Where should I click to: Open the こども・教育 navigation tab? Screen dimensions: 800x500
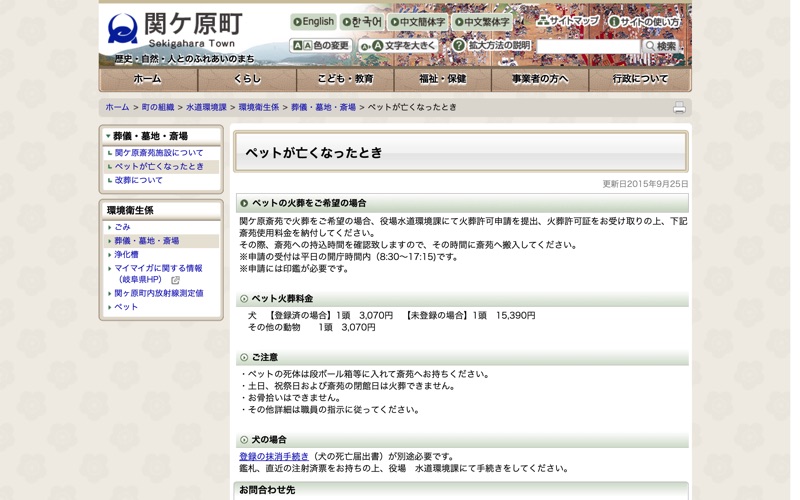[x=345, y=80]
